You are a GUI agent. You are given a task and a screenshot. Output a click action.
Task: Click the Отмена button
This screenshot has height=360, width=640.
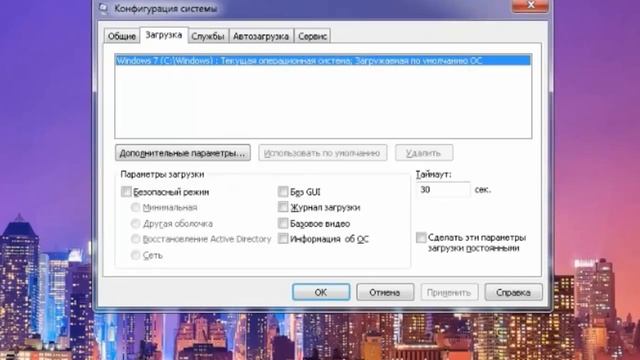pyautogui.click(x=385, y=292)
